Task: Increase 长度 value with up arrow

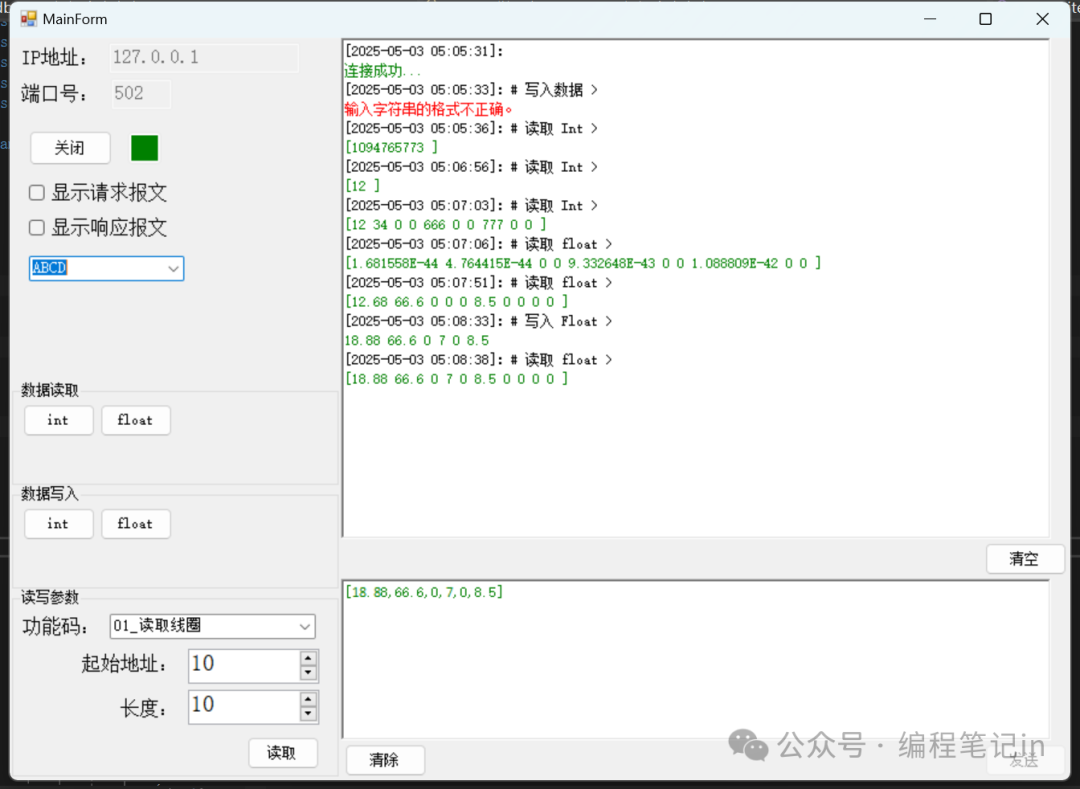Action: pyautogui.click(x=309, y=698)
